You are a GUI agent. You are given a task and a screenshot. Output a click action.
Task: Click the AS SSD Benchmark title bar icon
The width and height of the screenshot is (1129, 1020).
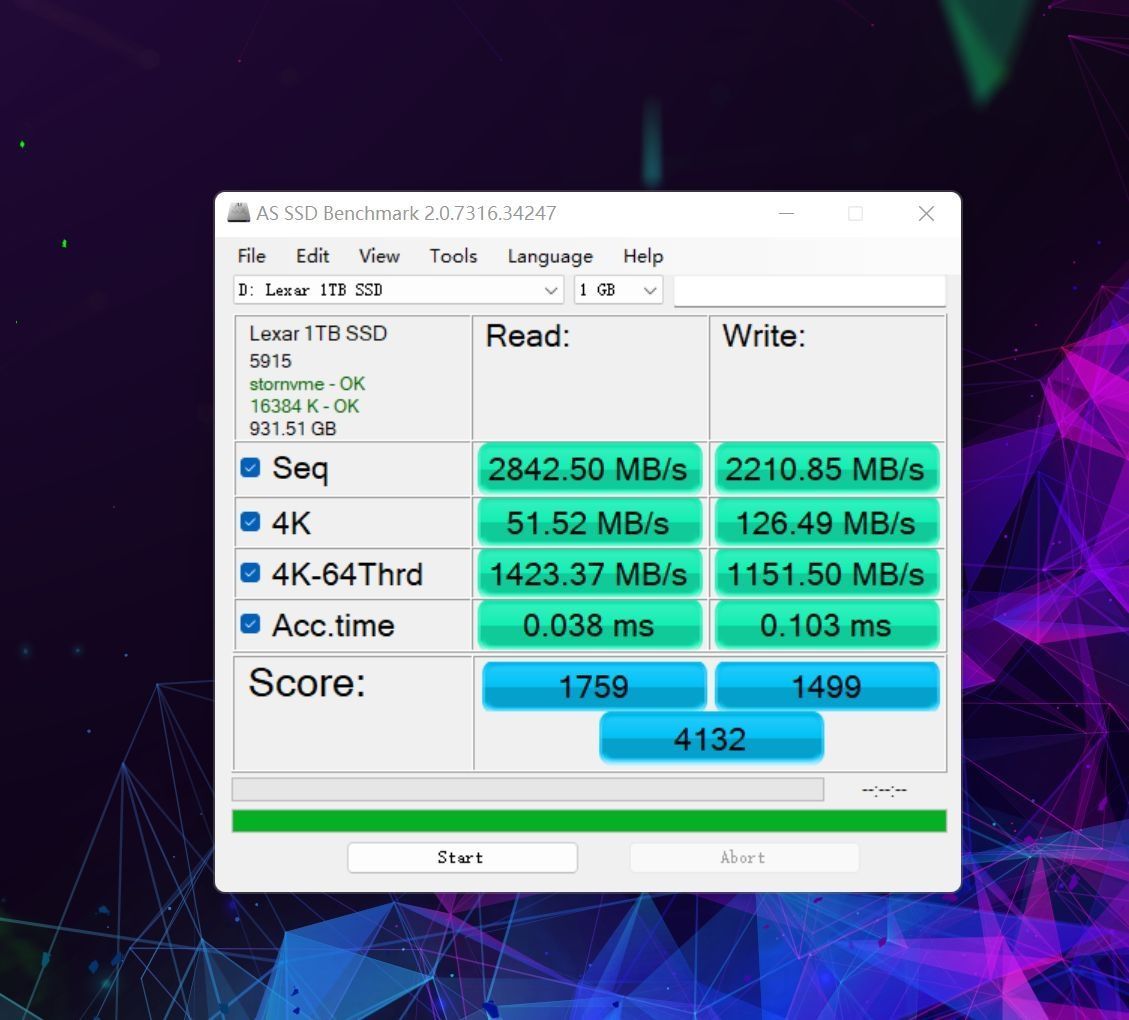pos(238,213)
